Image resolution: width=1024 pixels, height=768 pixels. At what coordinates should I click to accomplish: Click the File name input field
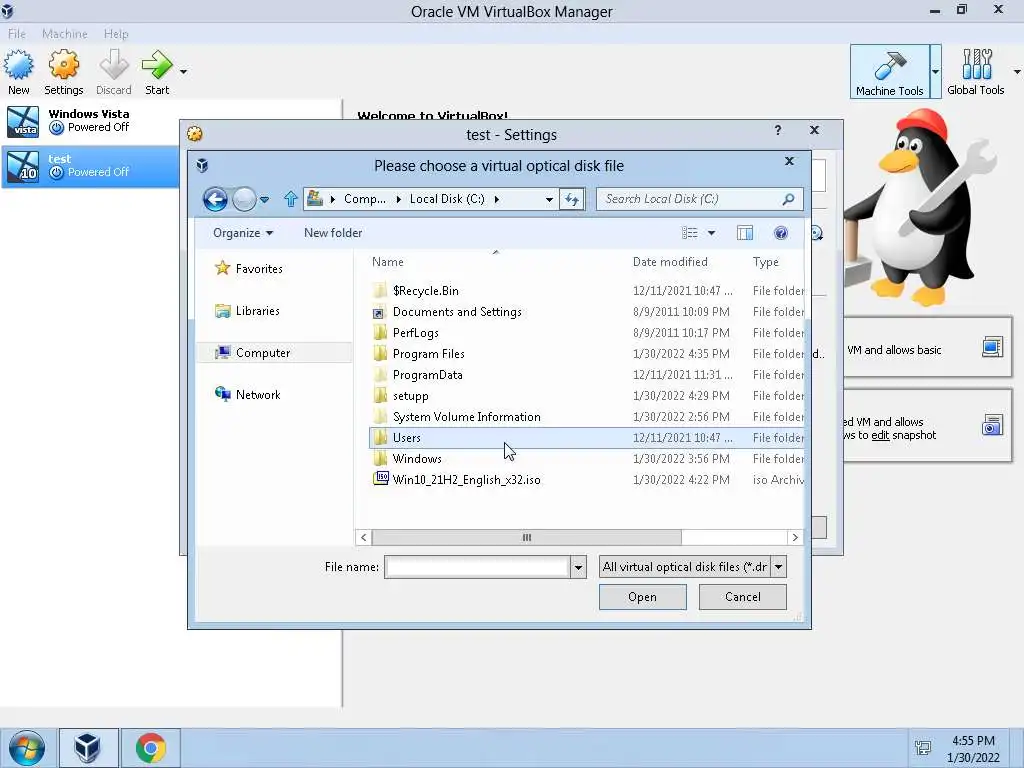(477, 567)
